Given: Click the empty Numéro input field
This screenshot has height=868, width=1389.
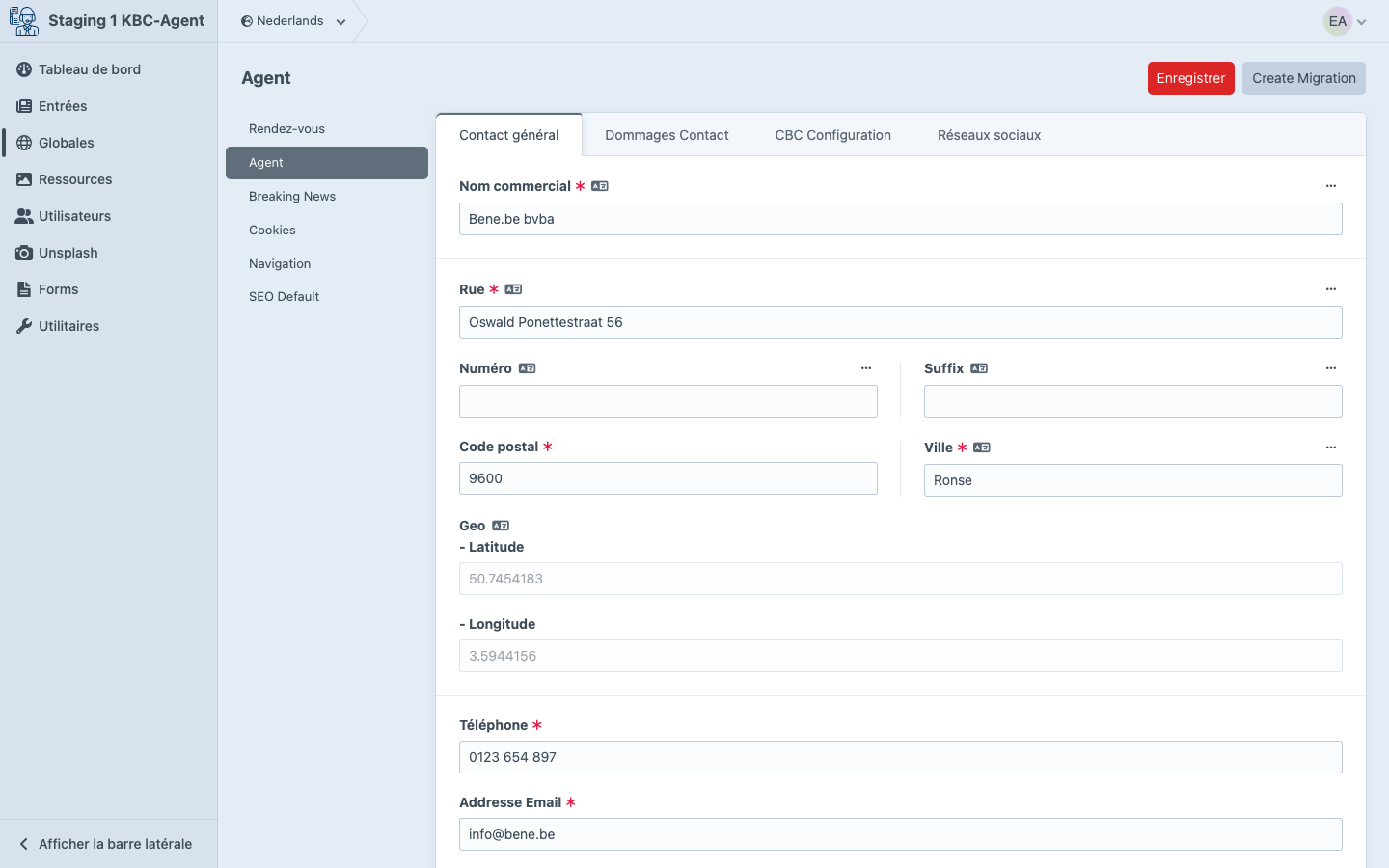Looking at the screenshot, I should coord(668,401).
